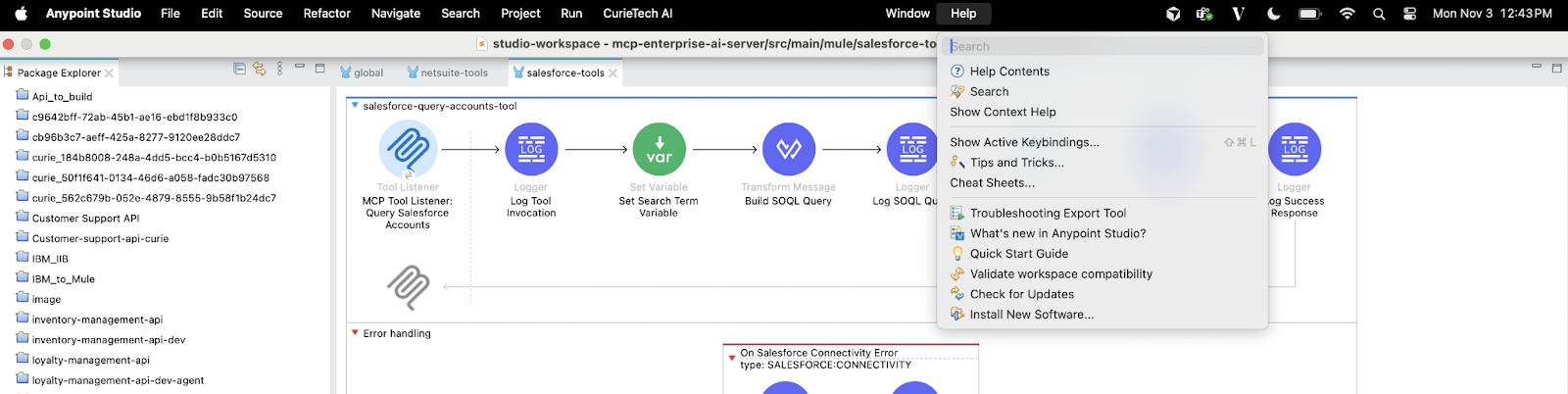The width and height of the screenshot is (1568, 394).
Task: Open Package Explorer view menu icon
Action: (280, 69)
